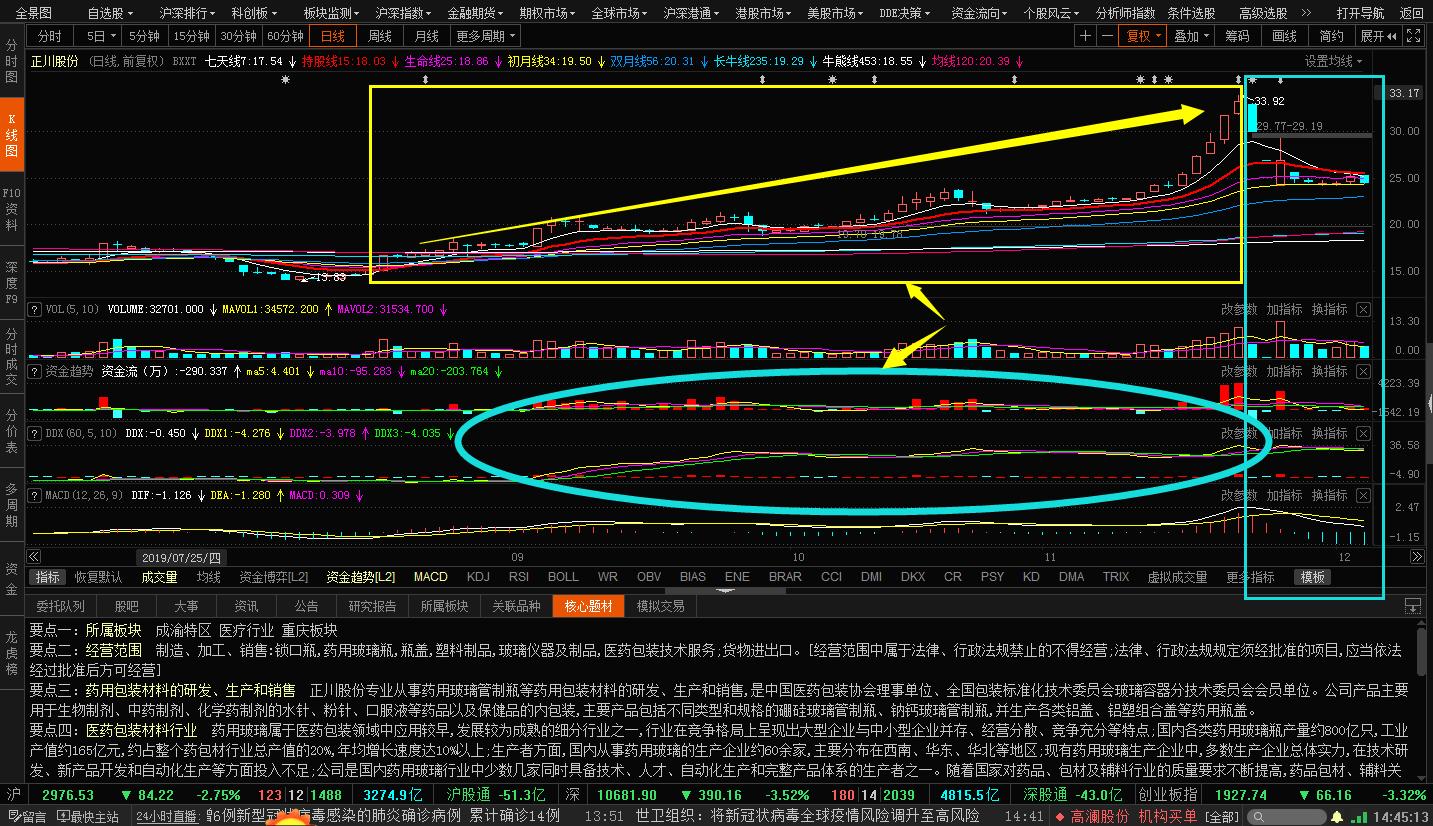Enable the KDJ indicator

point(478,577)
